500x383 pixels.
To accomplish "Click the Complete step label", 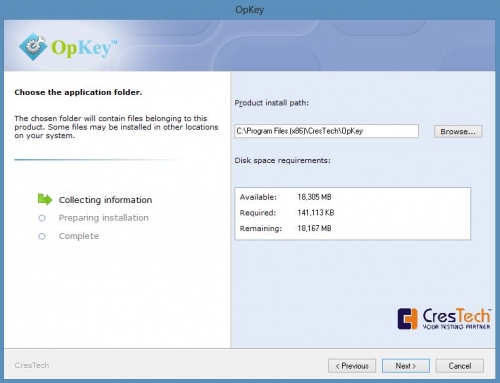I will (x=79, y=236).
